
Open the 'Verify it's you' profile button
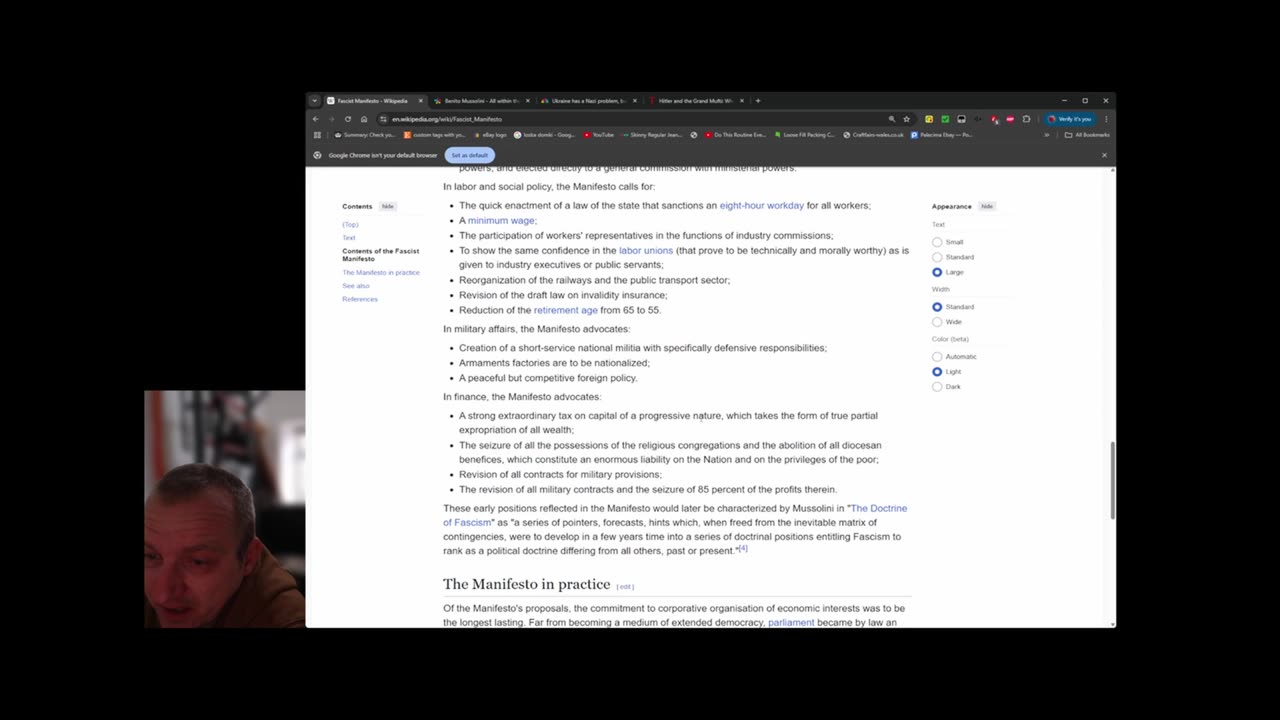(x=1070, y=119)
